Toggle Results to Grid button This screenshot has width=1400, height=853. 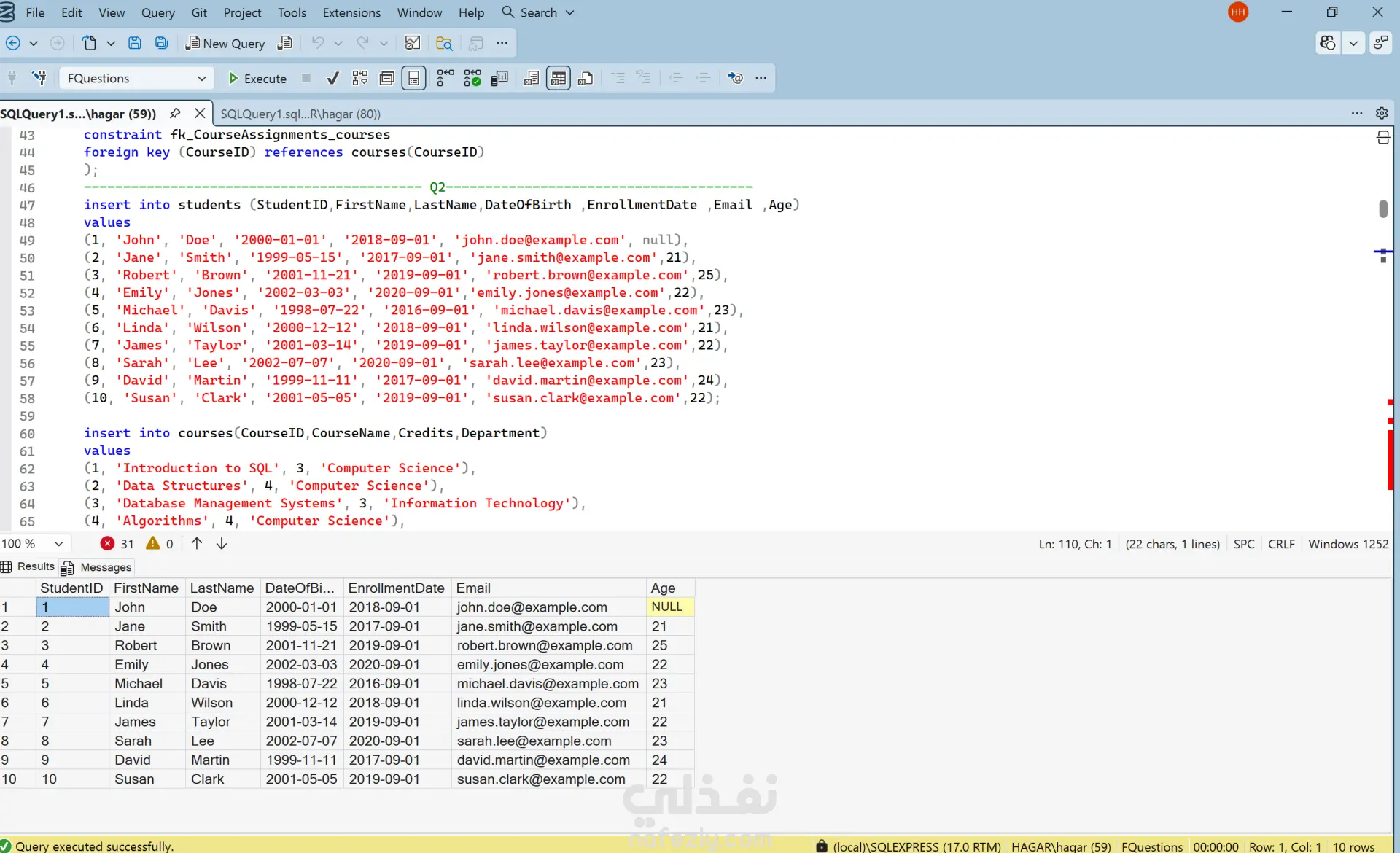coord(559,78)
